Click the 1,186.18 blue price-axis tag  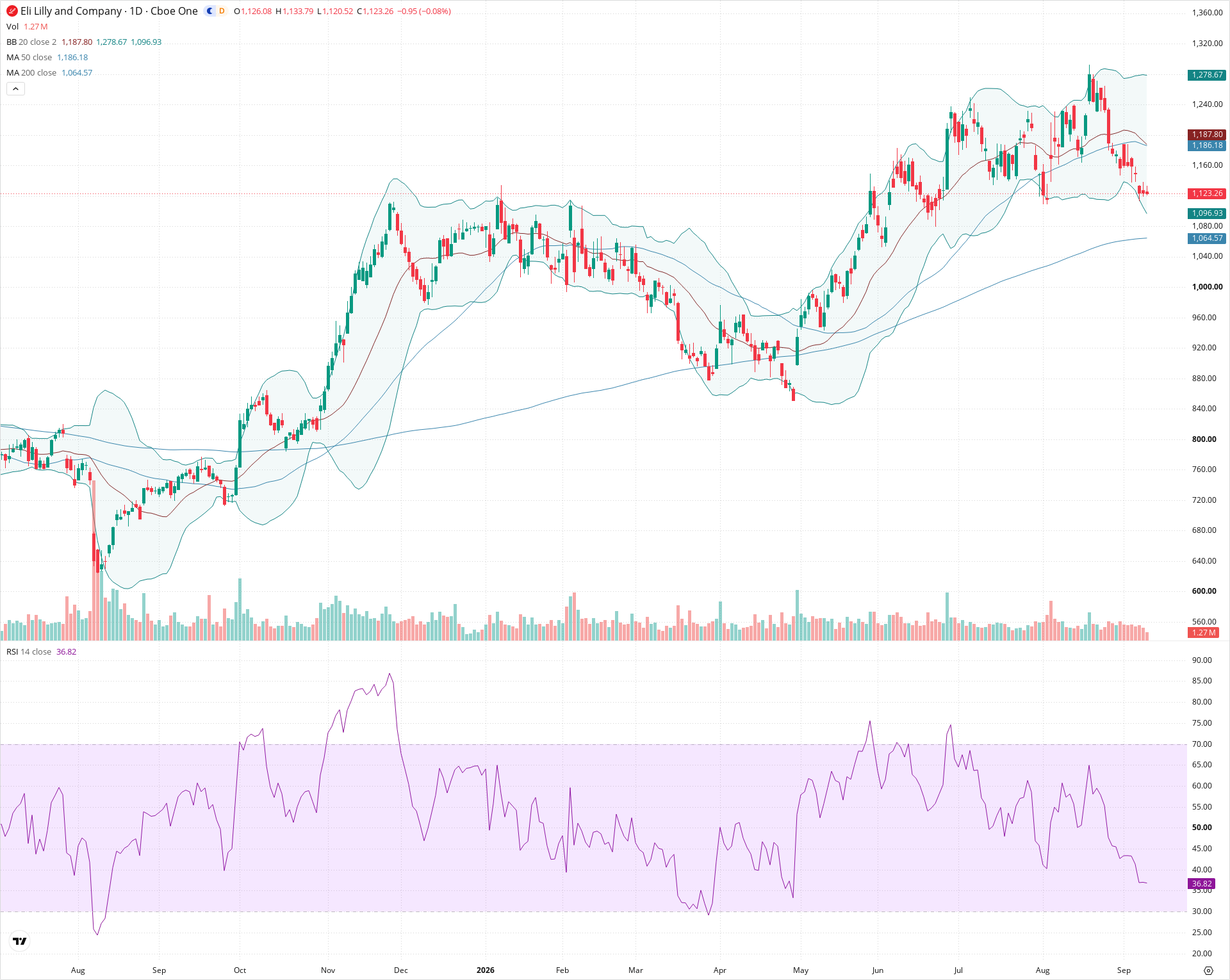click(x=1207, y=145)
